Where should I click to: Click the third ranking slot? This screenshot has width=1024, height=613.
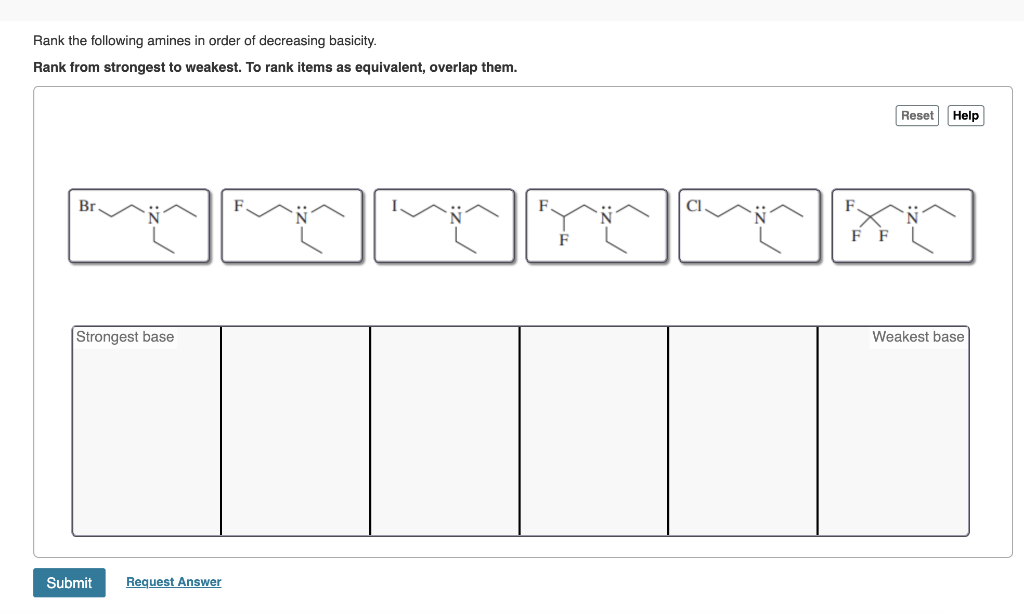tap(445, 430)
